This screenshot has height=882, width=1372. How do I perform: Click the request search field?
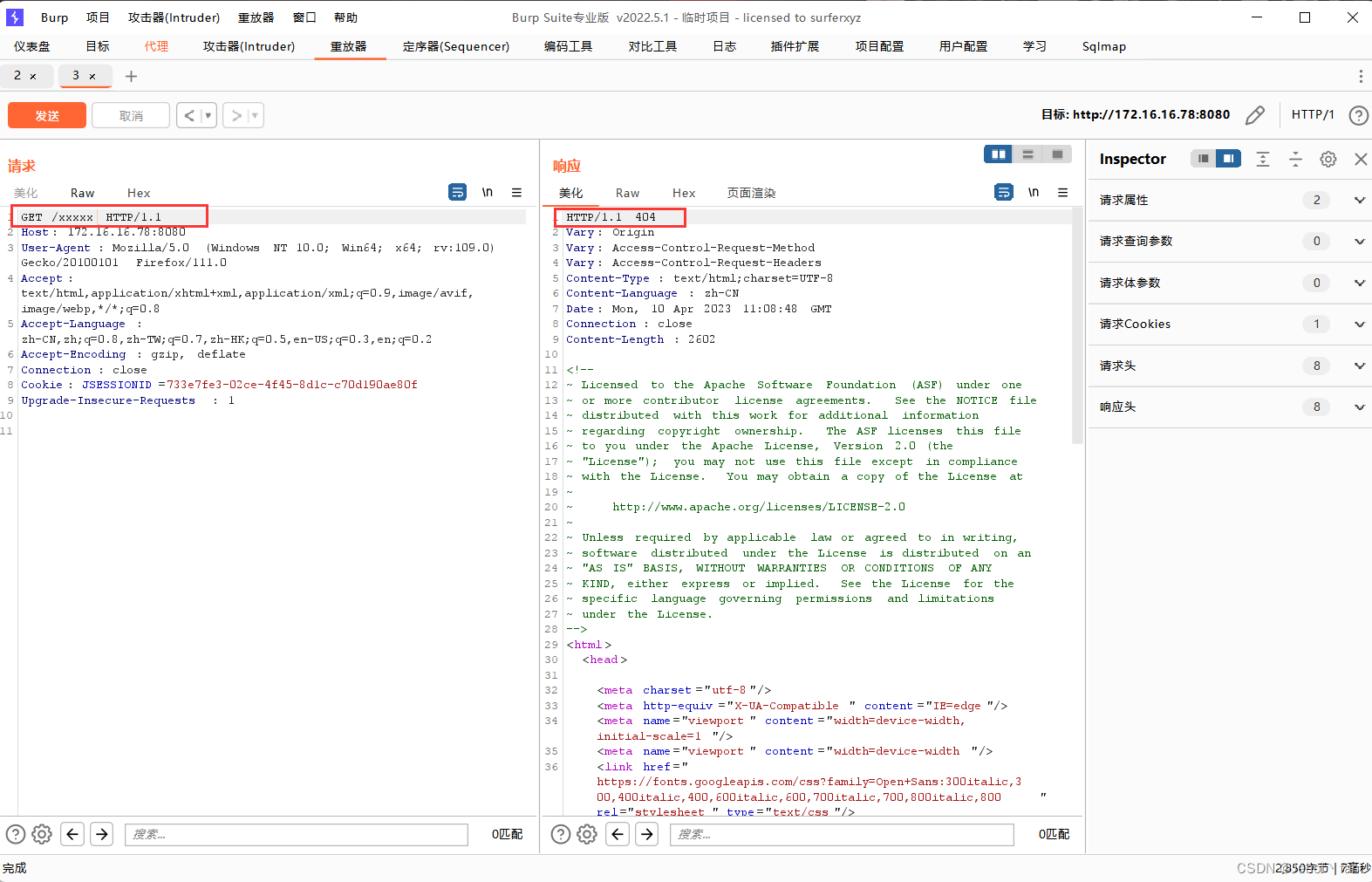coord(297,835)
